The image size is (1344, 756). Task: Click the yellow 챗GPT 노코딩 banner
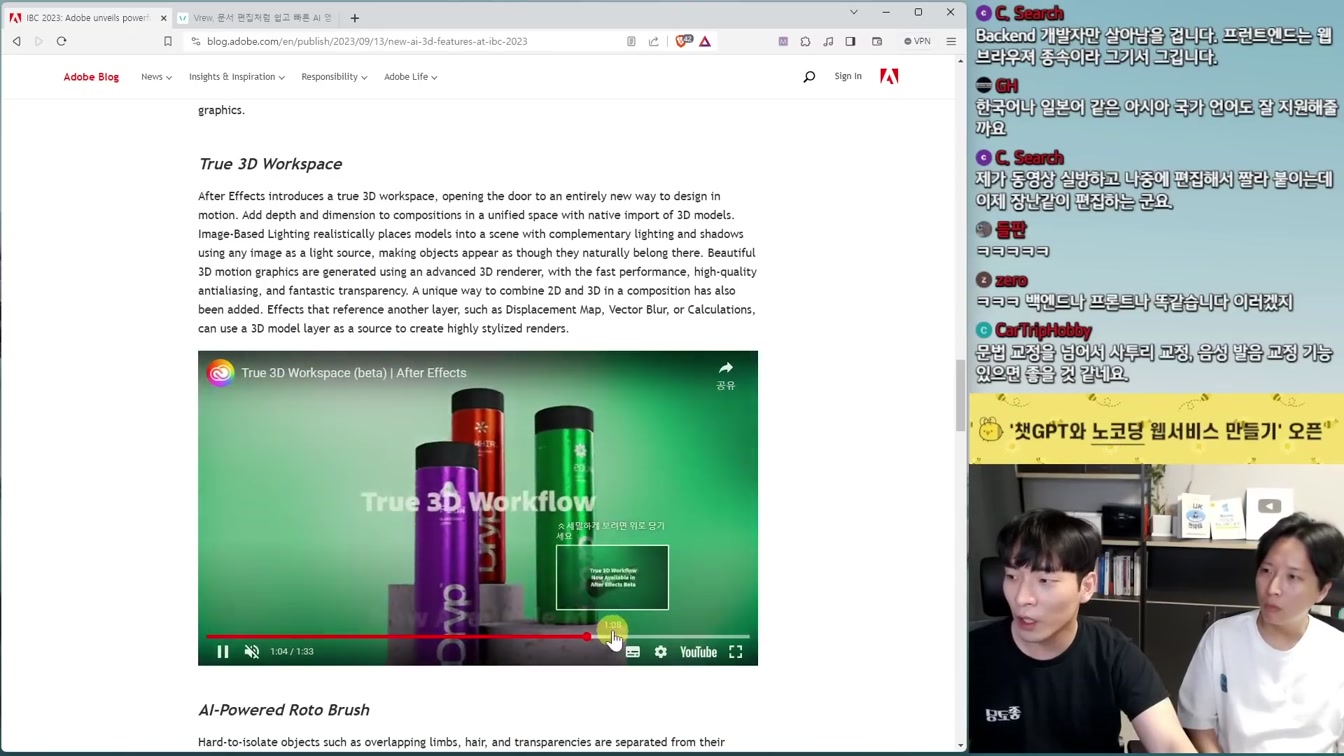click(1156, 430)
